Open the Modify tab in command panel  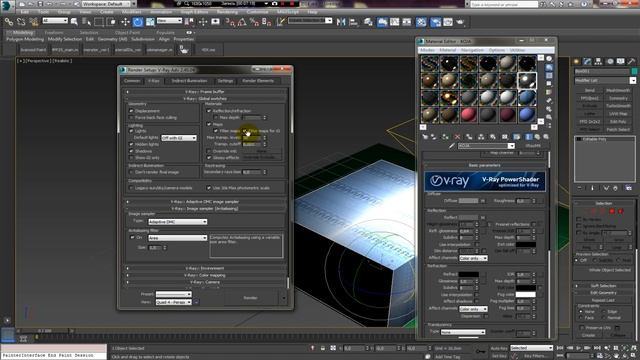point(587,61)
